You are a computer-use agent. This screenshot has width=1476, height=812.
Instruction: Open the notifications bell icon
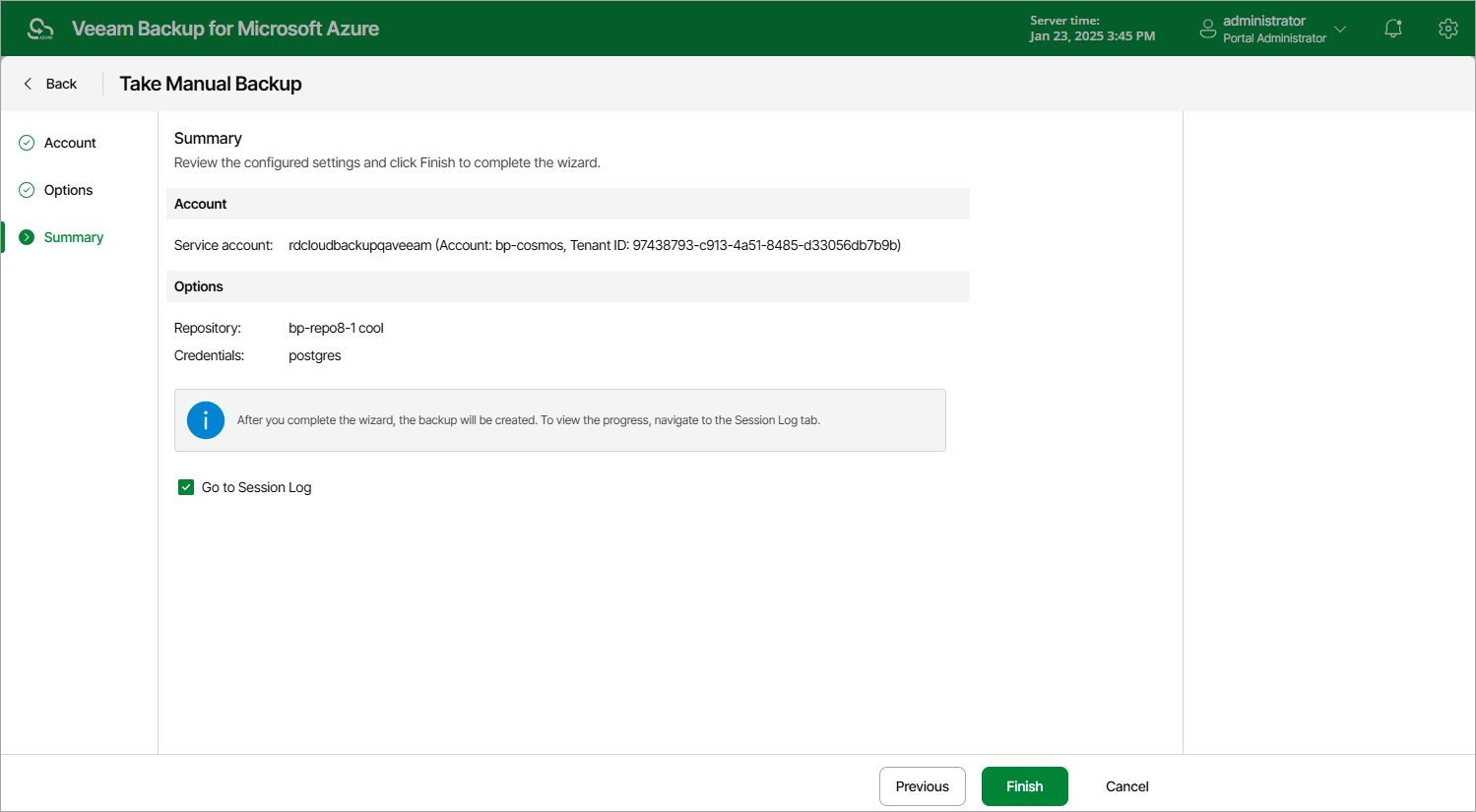tap(1393, 29)
